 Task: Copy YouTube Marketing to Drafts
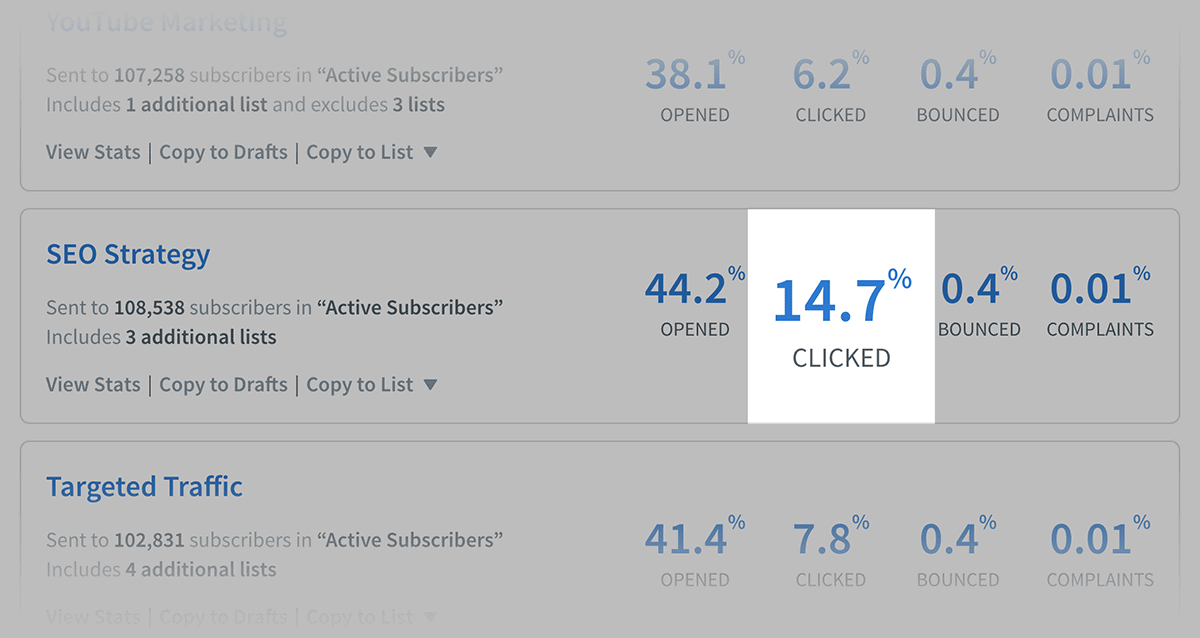coord(222,151)
